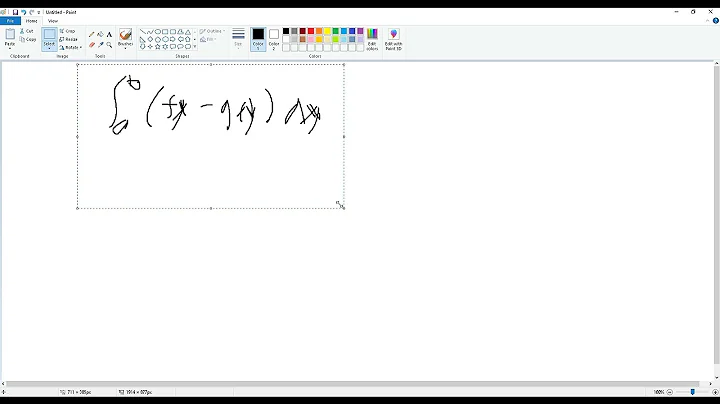
Task: Click the Resize button
Action: (x=68, y=39)
